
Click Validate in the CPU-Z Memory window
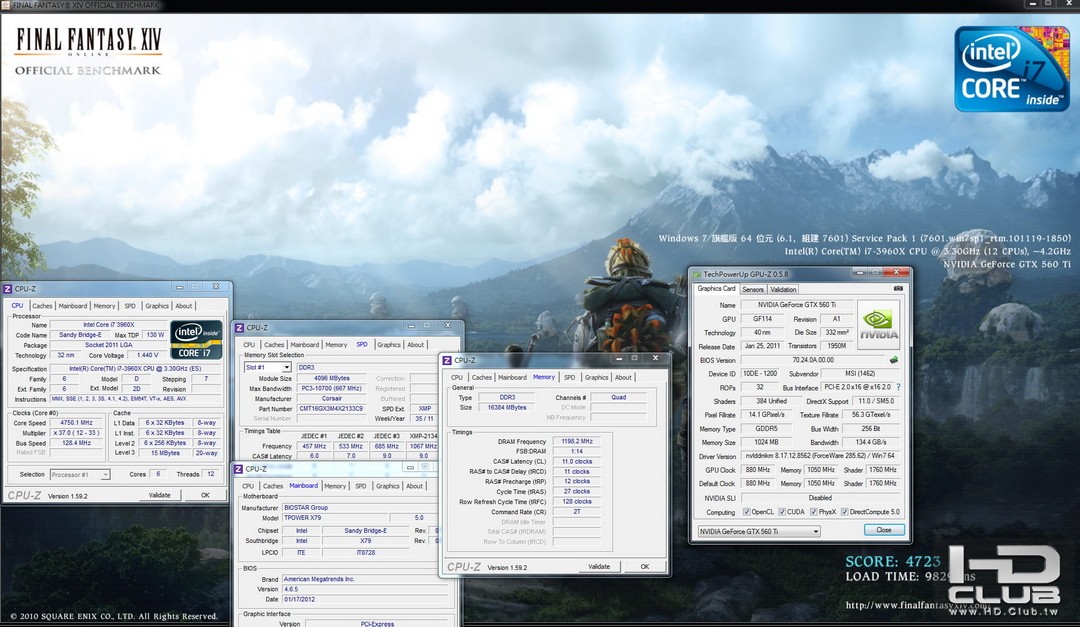(598, 566)
